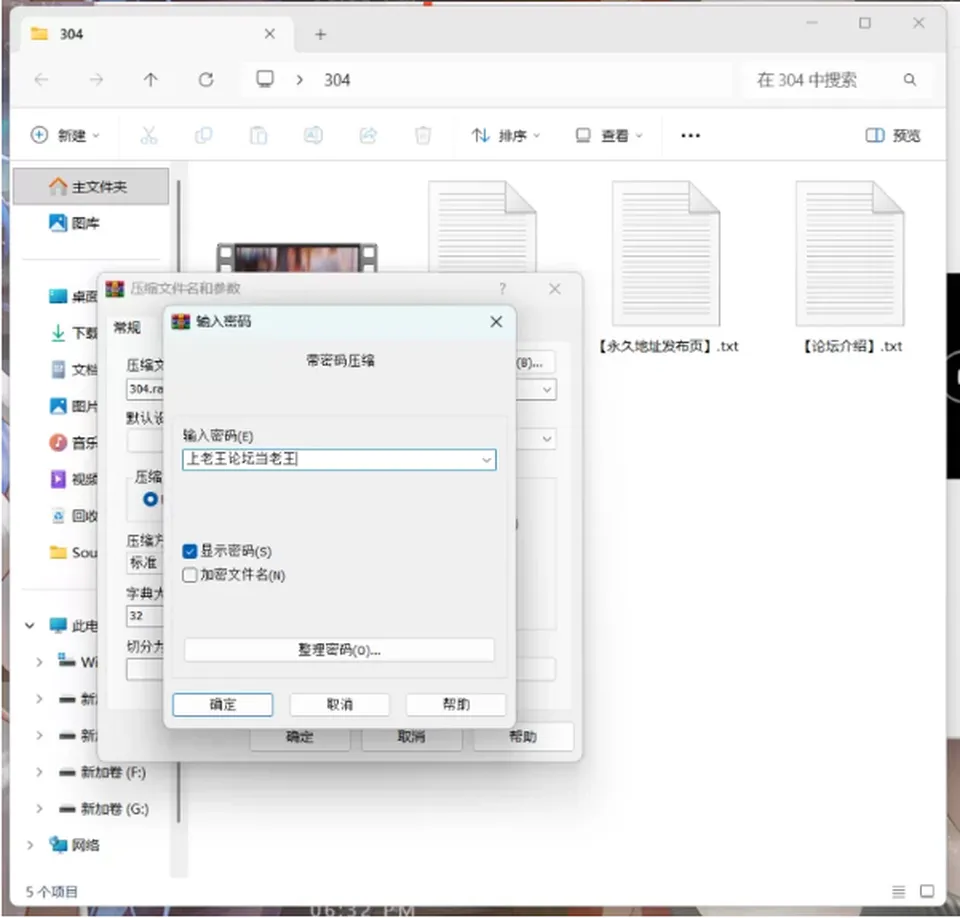Open the password field dropdown arrow
The image size is (960, 918).
(x=487, y=460)
